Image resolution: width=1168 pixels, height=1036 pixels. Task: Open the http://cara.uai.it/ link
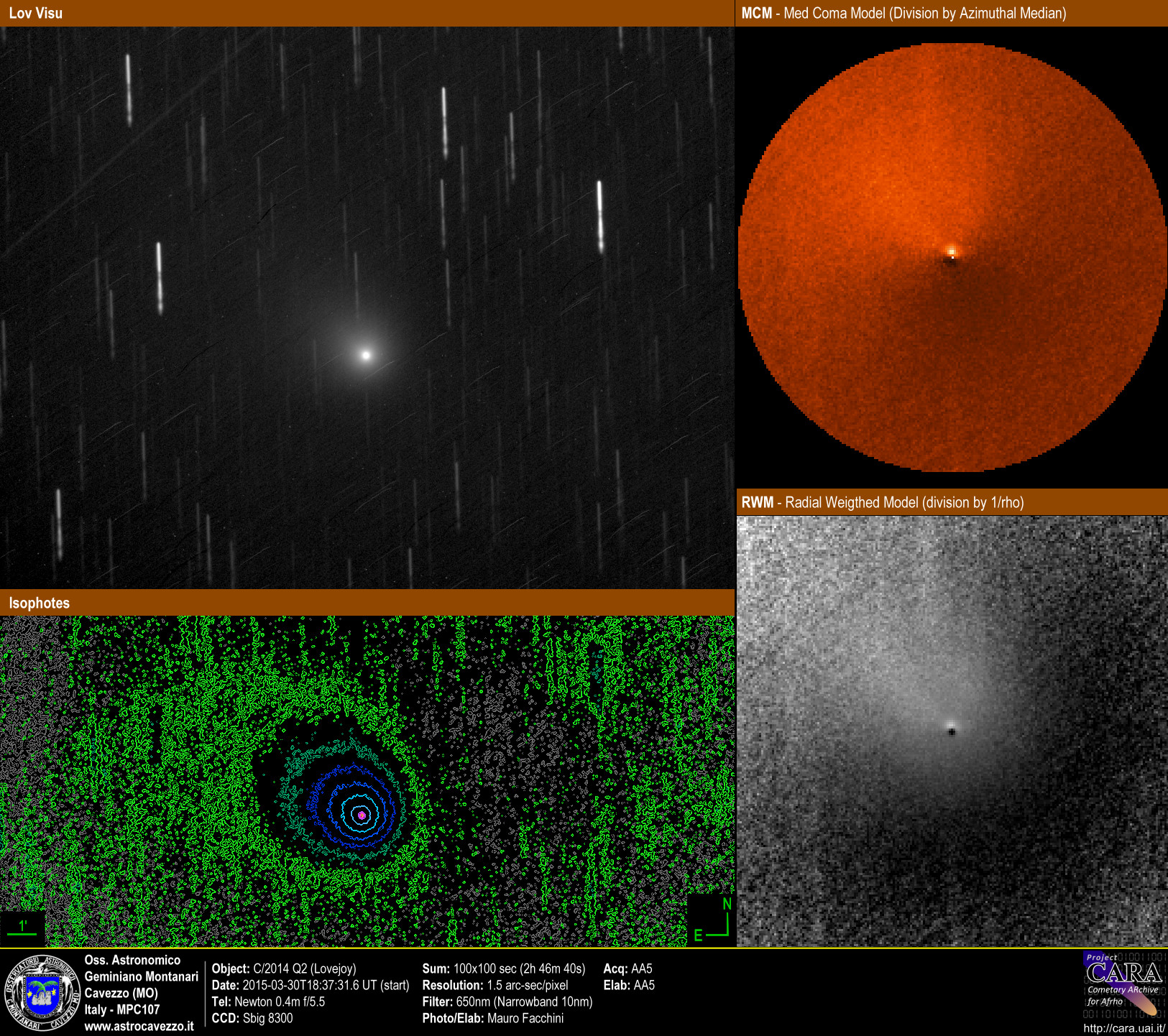click(1123, 1028)
